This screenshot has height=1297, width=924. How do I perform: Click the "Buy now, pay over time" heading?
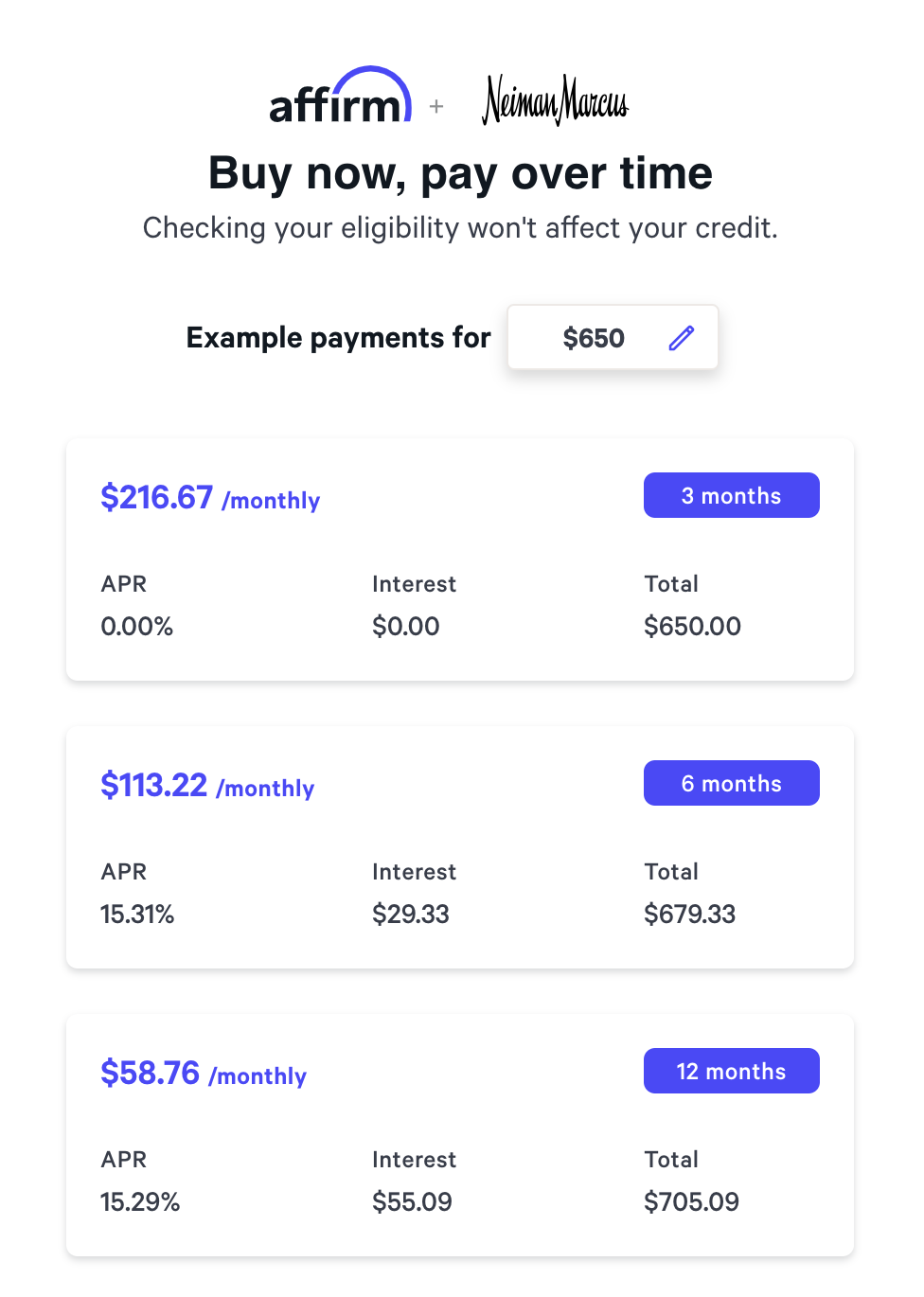point(460,173)
